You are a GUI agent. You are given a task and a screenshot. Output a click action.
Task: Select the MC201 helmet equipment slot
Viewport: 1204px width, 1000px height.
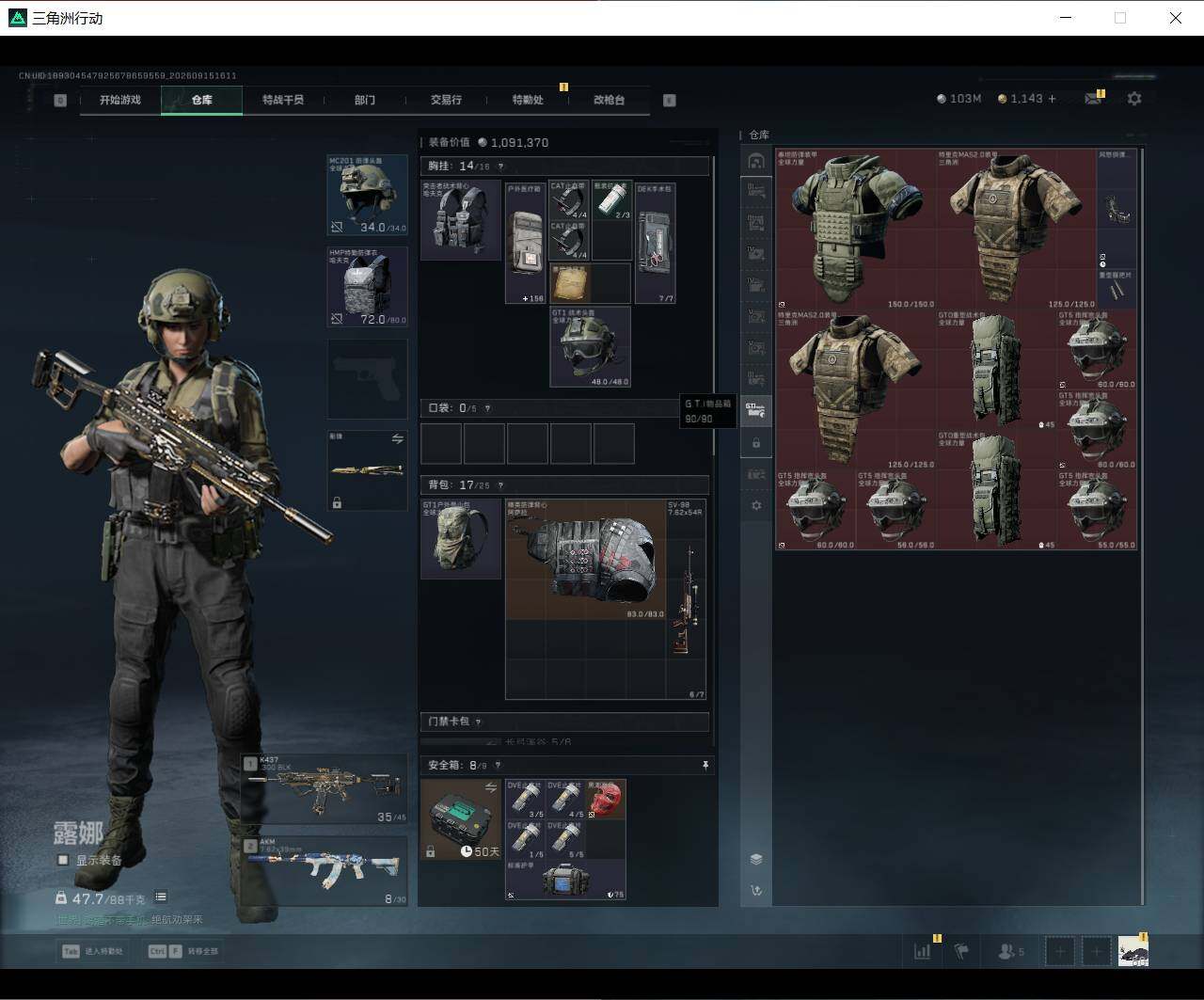(x=367, y=195)
